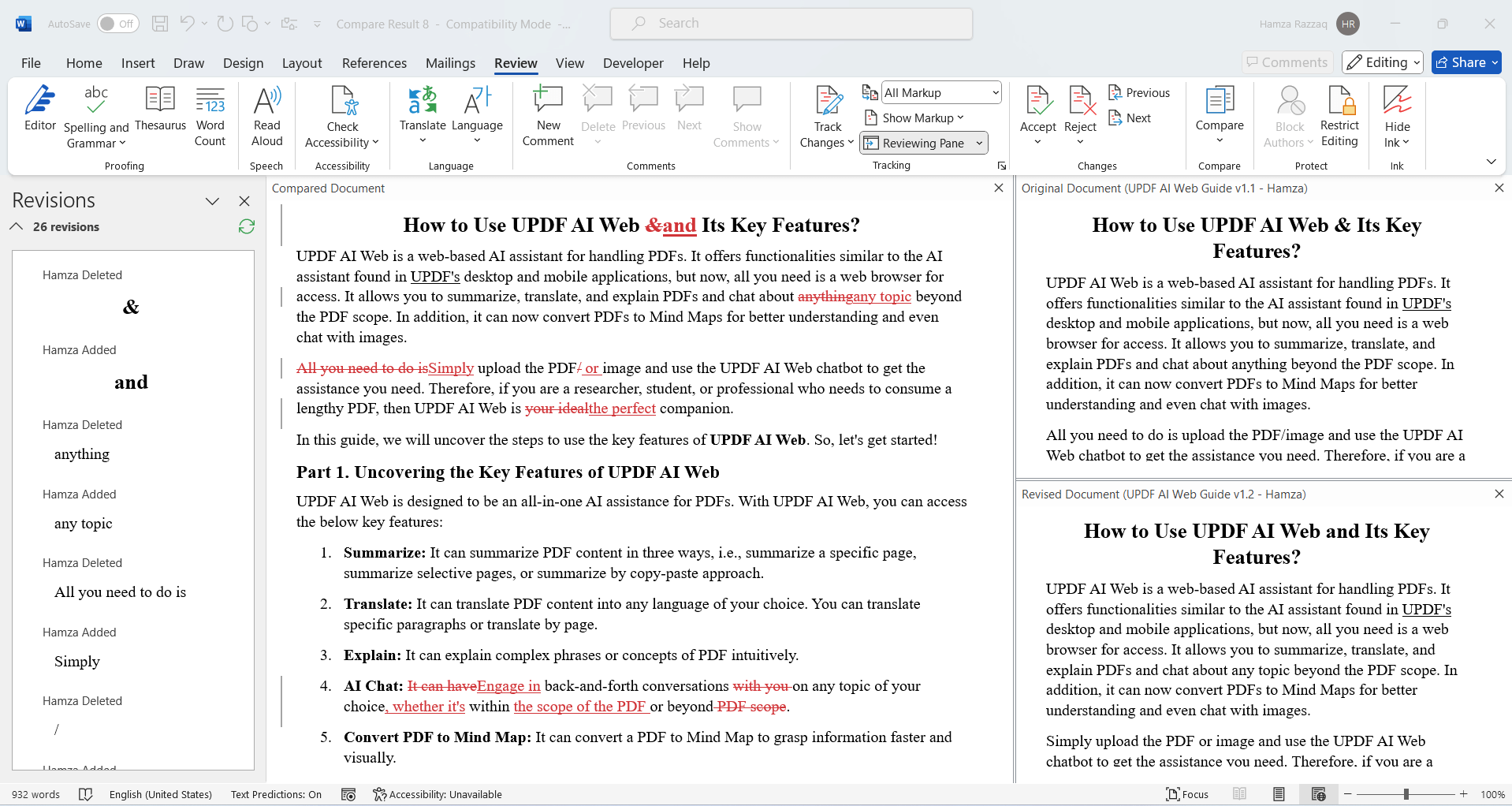Open Restrict Editing pane
The height and width of the screenshot is (806, 1512).
pyautogui.click(x=1339, y=114)
